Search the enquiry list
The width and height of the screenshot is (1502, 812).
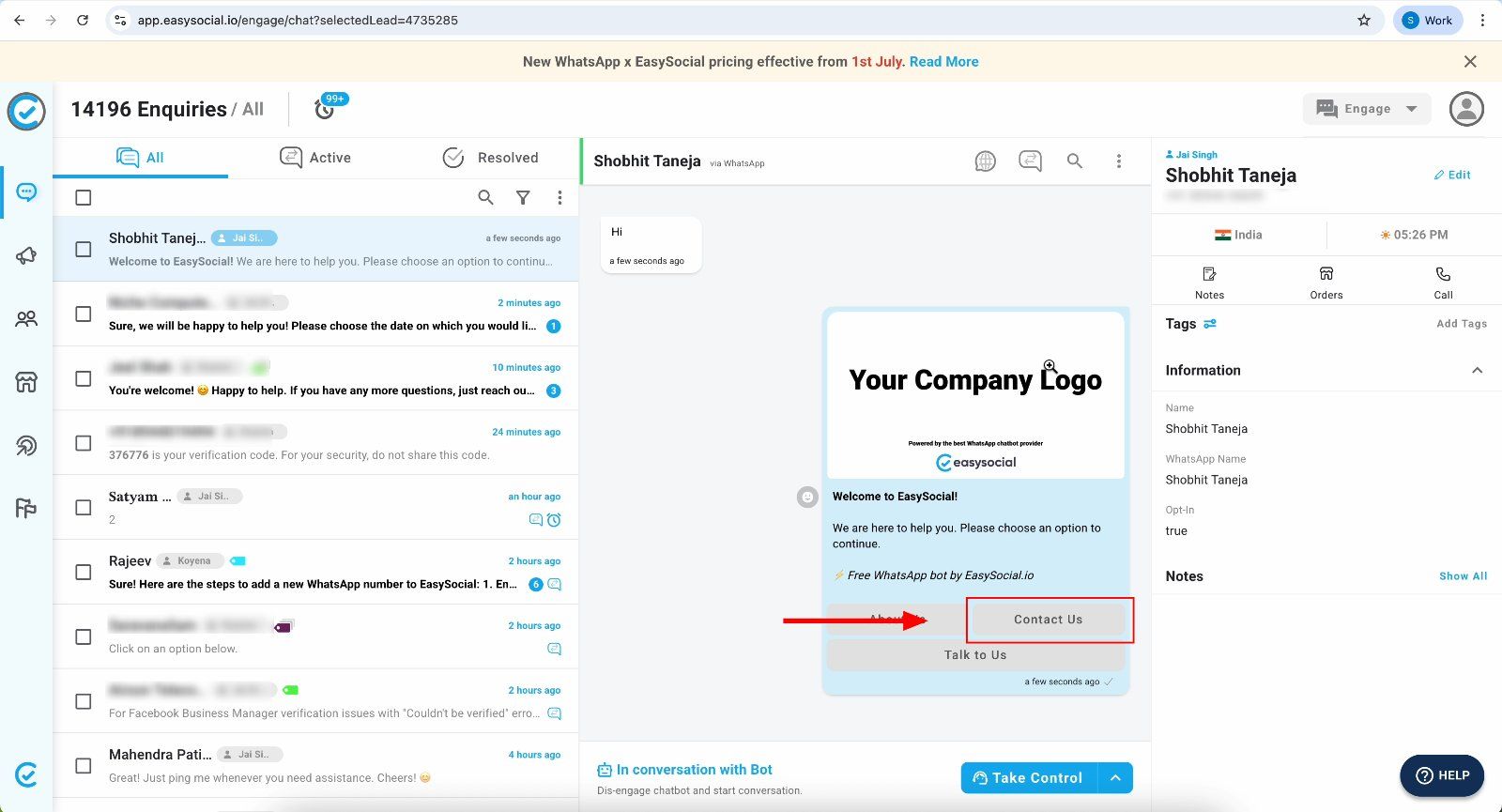pyautogui.click(x=485, y=197)
